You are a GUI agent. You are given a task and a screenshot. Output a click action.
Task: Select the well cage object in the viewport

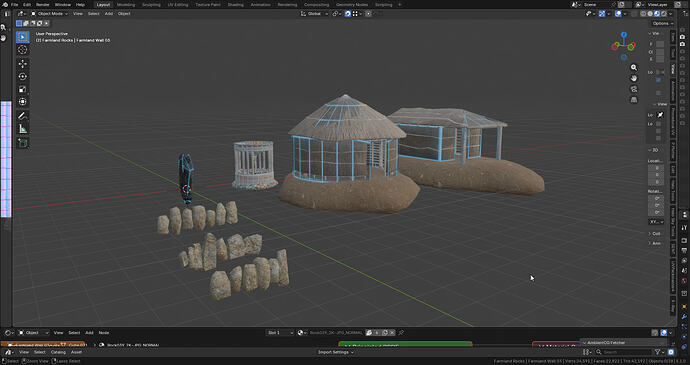tap(253, 165)
